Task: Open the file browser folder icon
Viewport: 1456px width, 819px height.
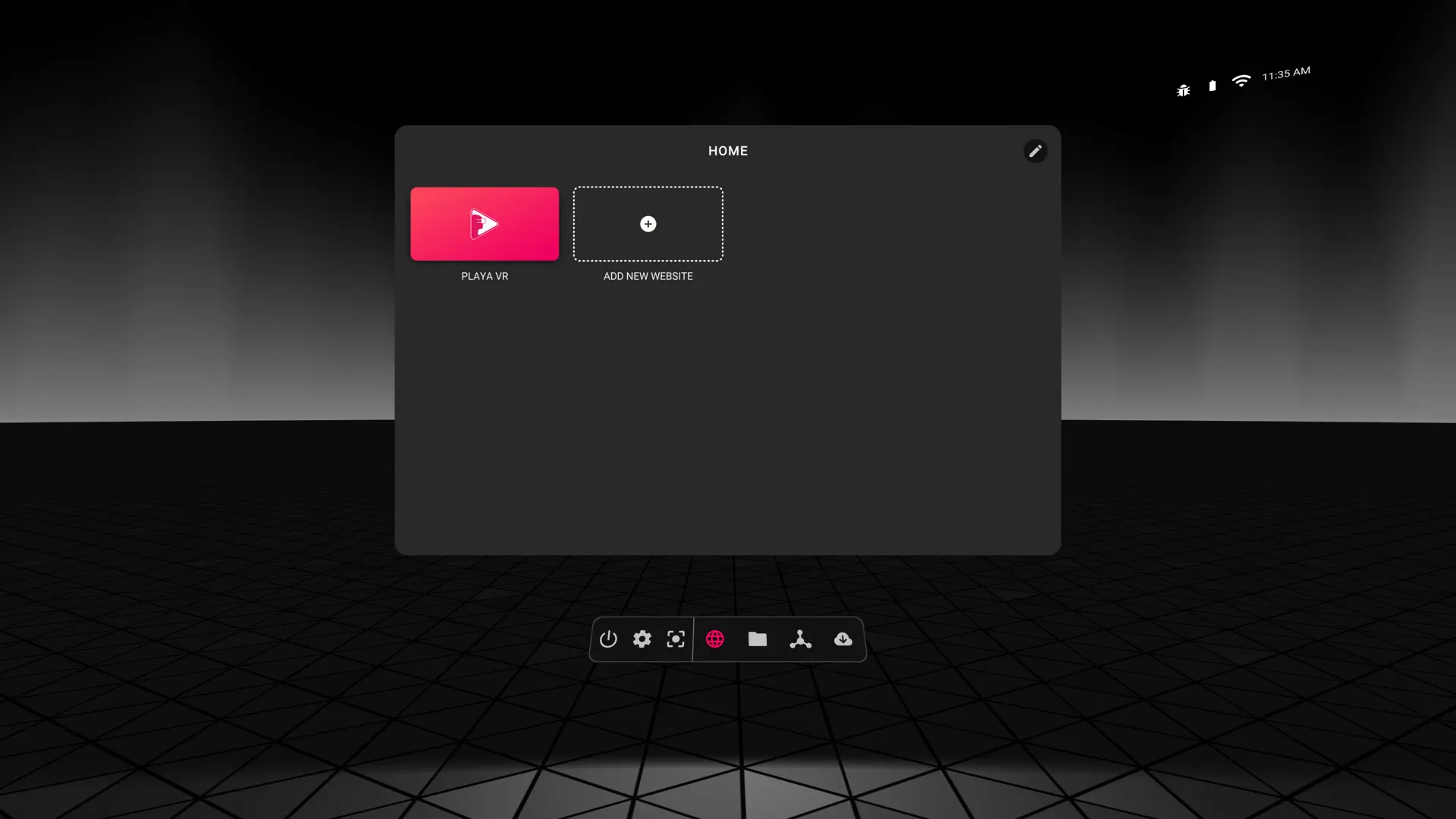Action: click(x=758, y=639)
